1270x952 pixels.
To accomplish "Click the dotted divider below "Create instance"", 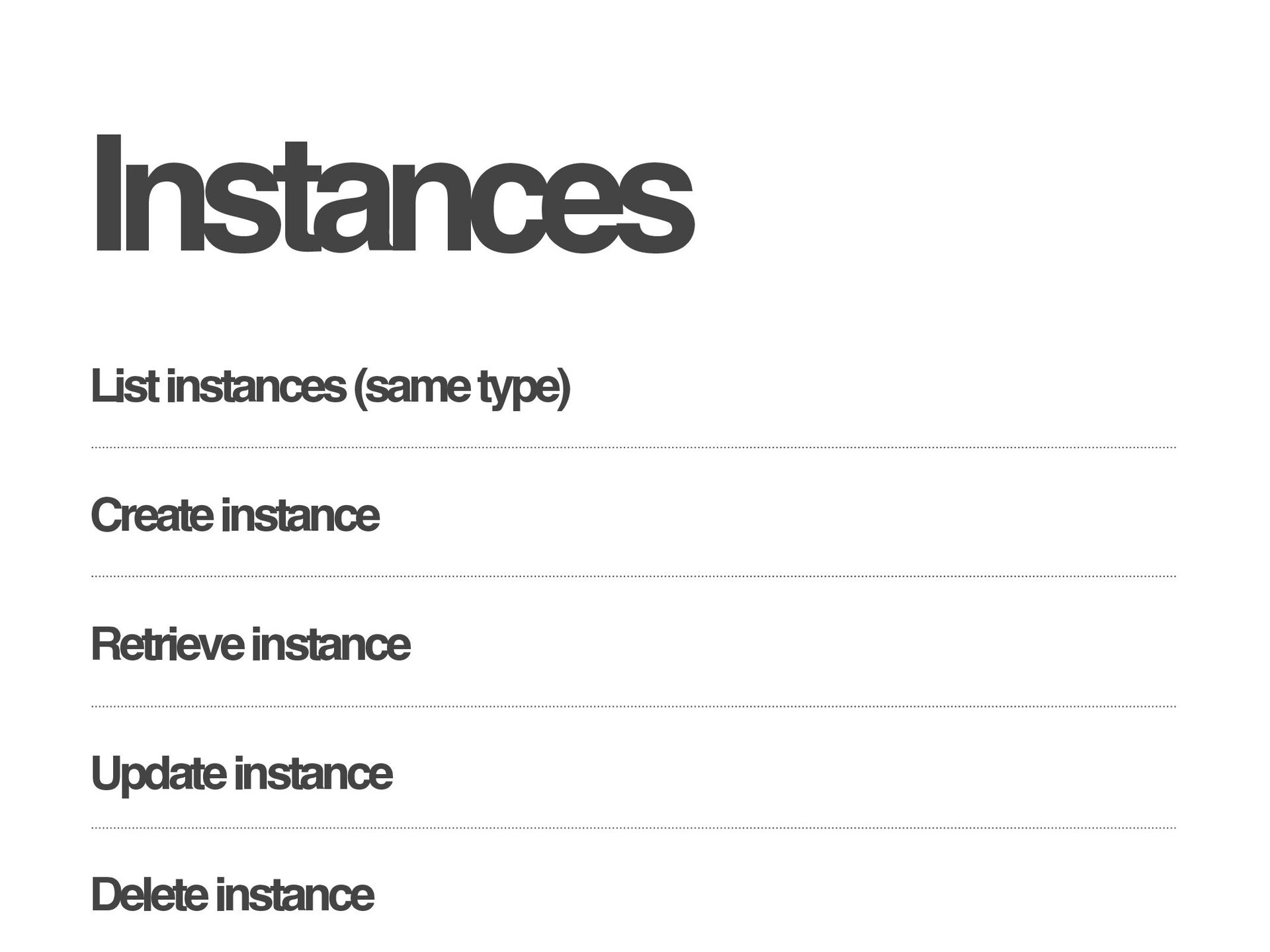I will tap(633, 576).
